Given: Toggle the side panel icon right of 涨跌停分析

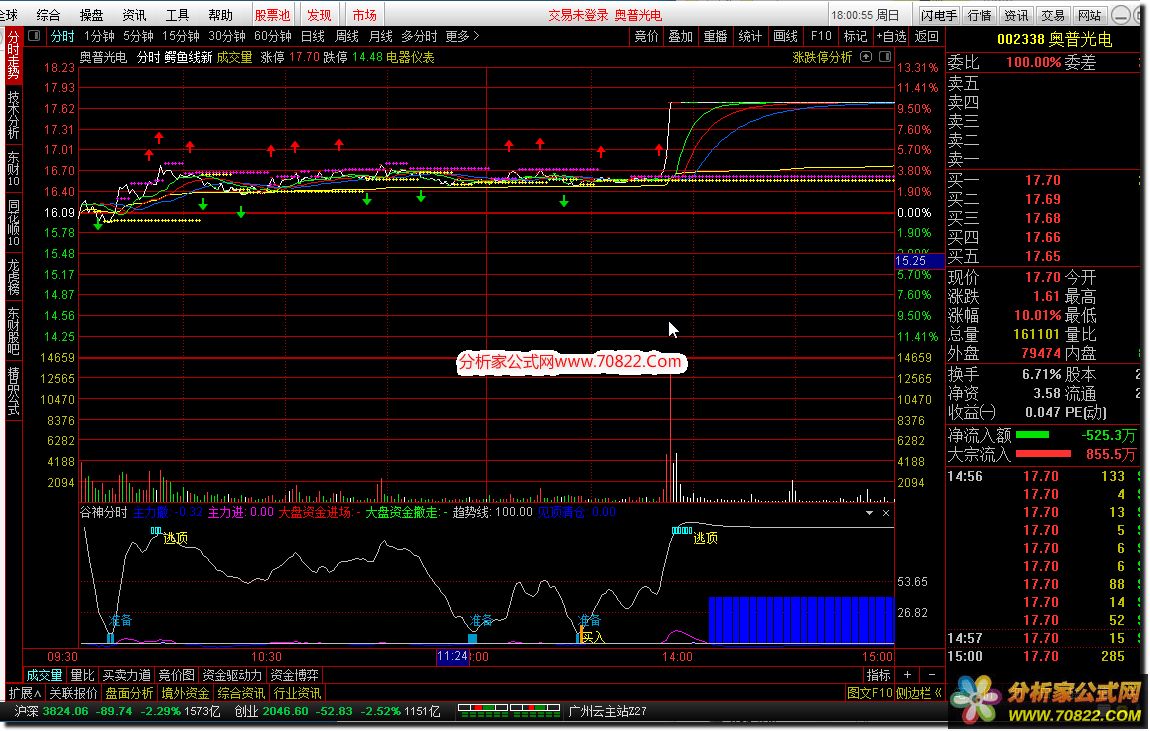Looking at the screenshot, I should point(885,56).
